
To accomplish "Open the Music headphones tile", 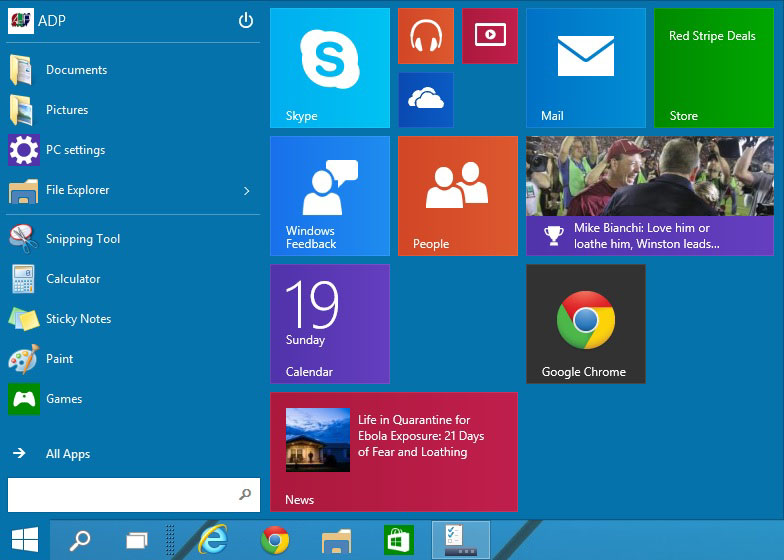I will (x=426, y=36).
